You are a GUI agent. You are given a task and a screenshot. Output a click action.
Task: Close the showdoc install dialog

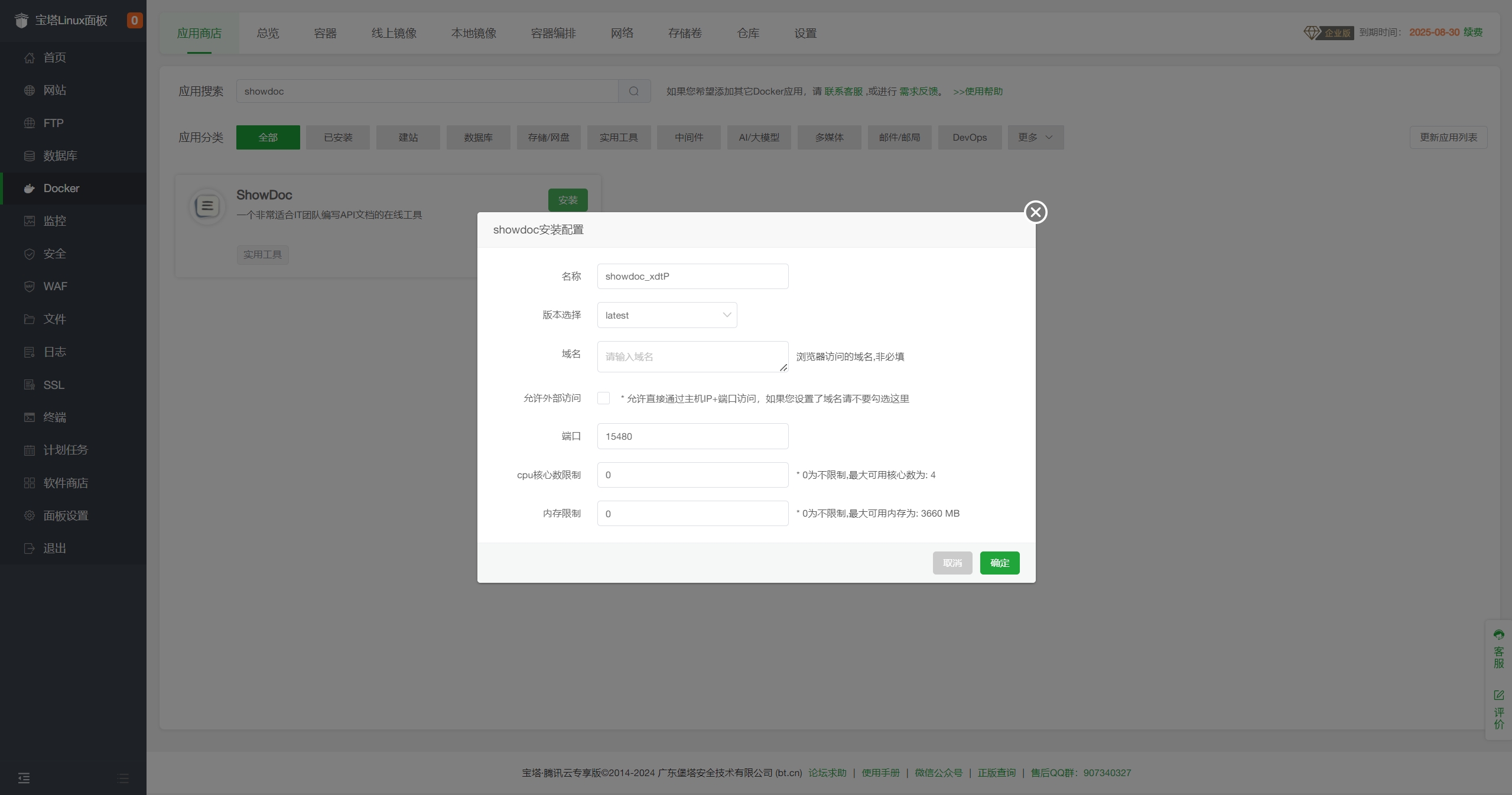[x=1036, y=212]
